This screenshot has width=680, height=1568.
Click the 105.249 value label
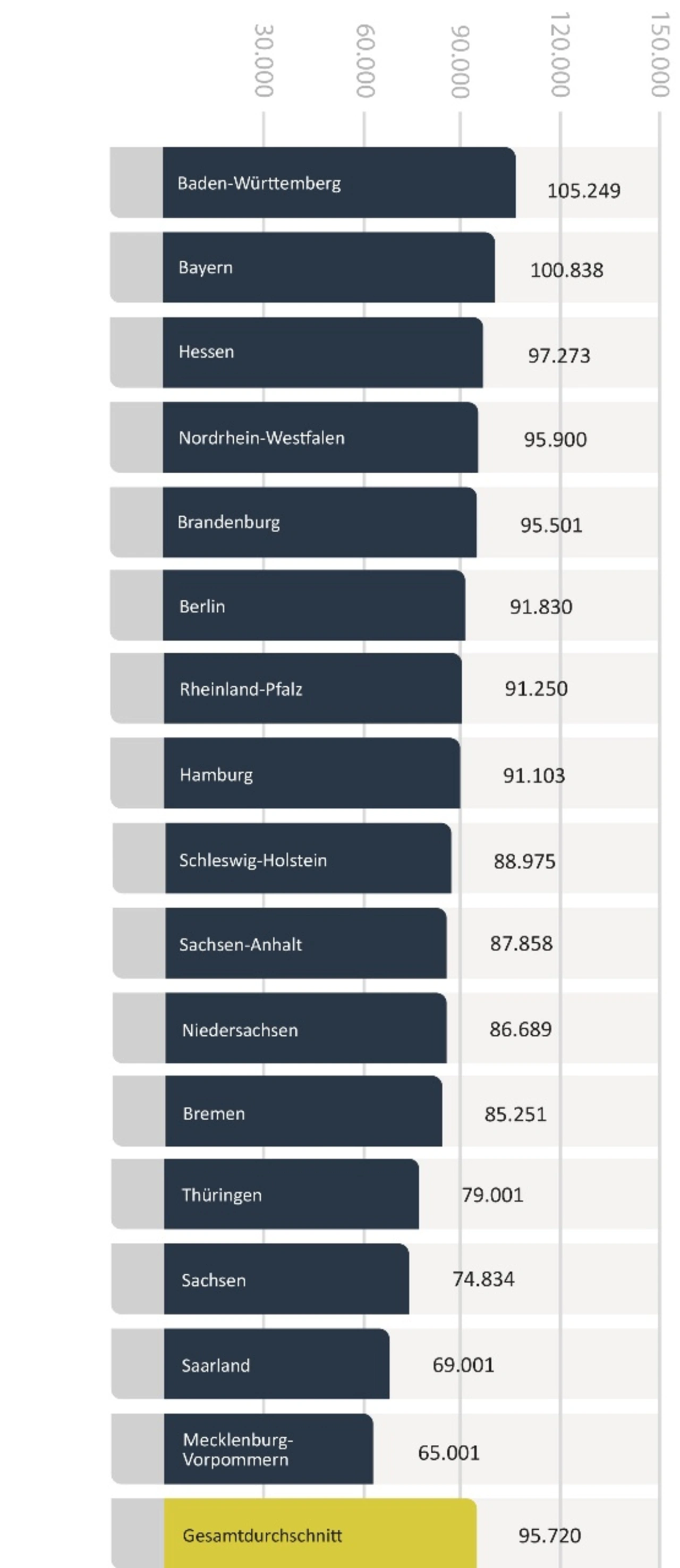click(583, 191)
